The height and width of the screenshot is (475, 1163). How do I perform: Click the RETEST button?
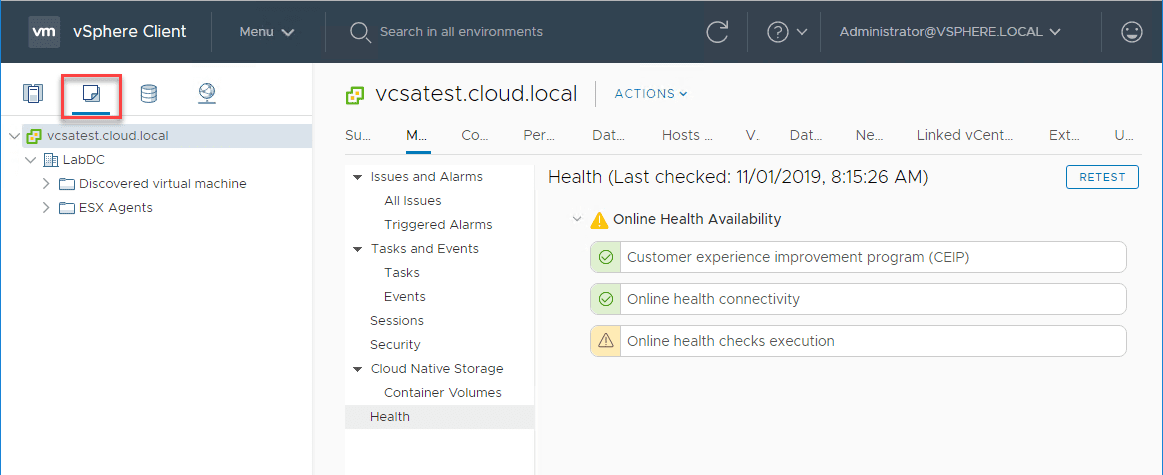tap(1102, 177)
